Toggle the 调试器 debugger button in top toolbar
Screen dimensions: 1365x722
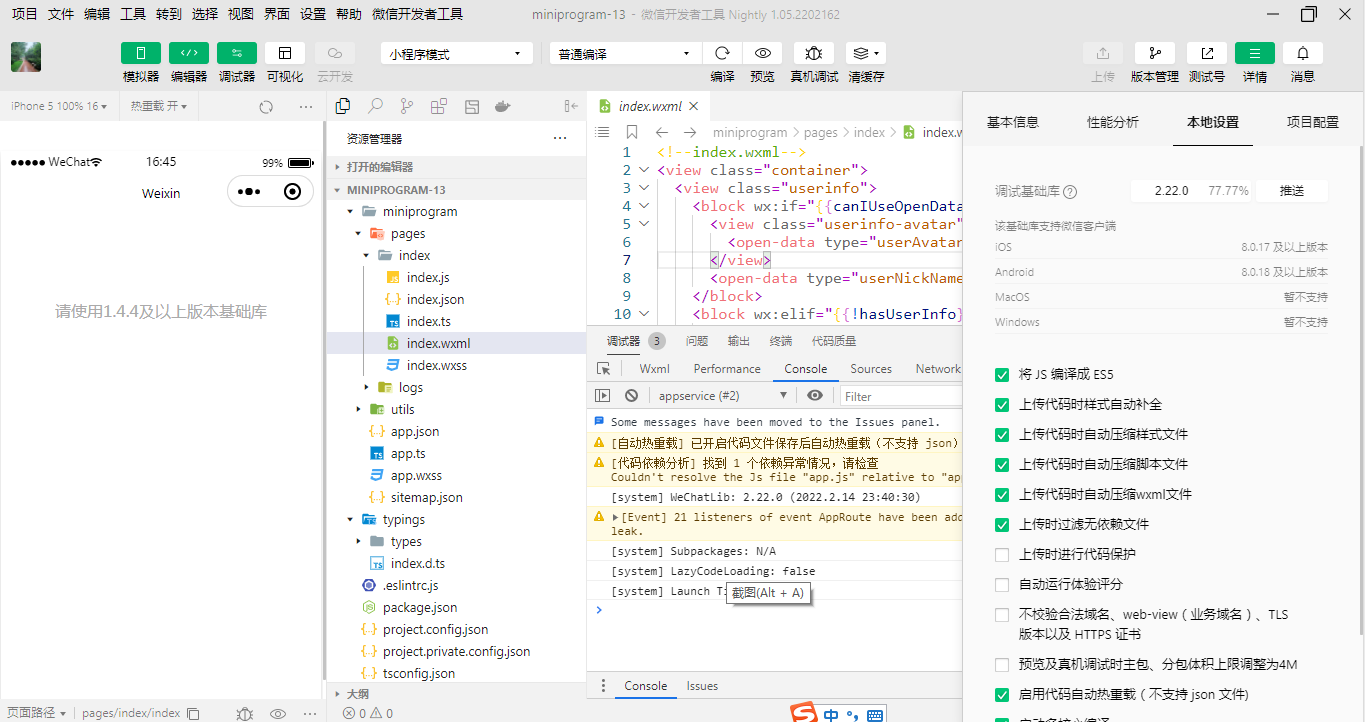[x=237, y=53]
